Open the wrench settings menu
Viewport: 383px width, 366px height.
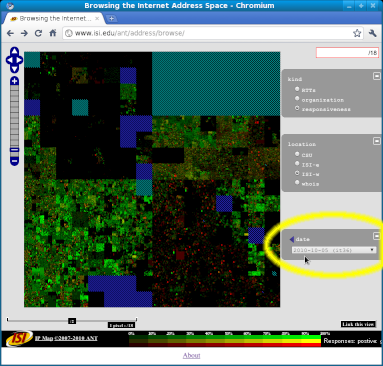(x=372, y=33)
